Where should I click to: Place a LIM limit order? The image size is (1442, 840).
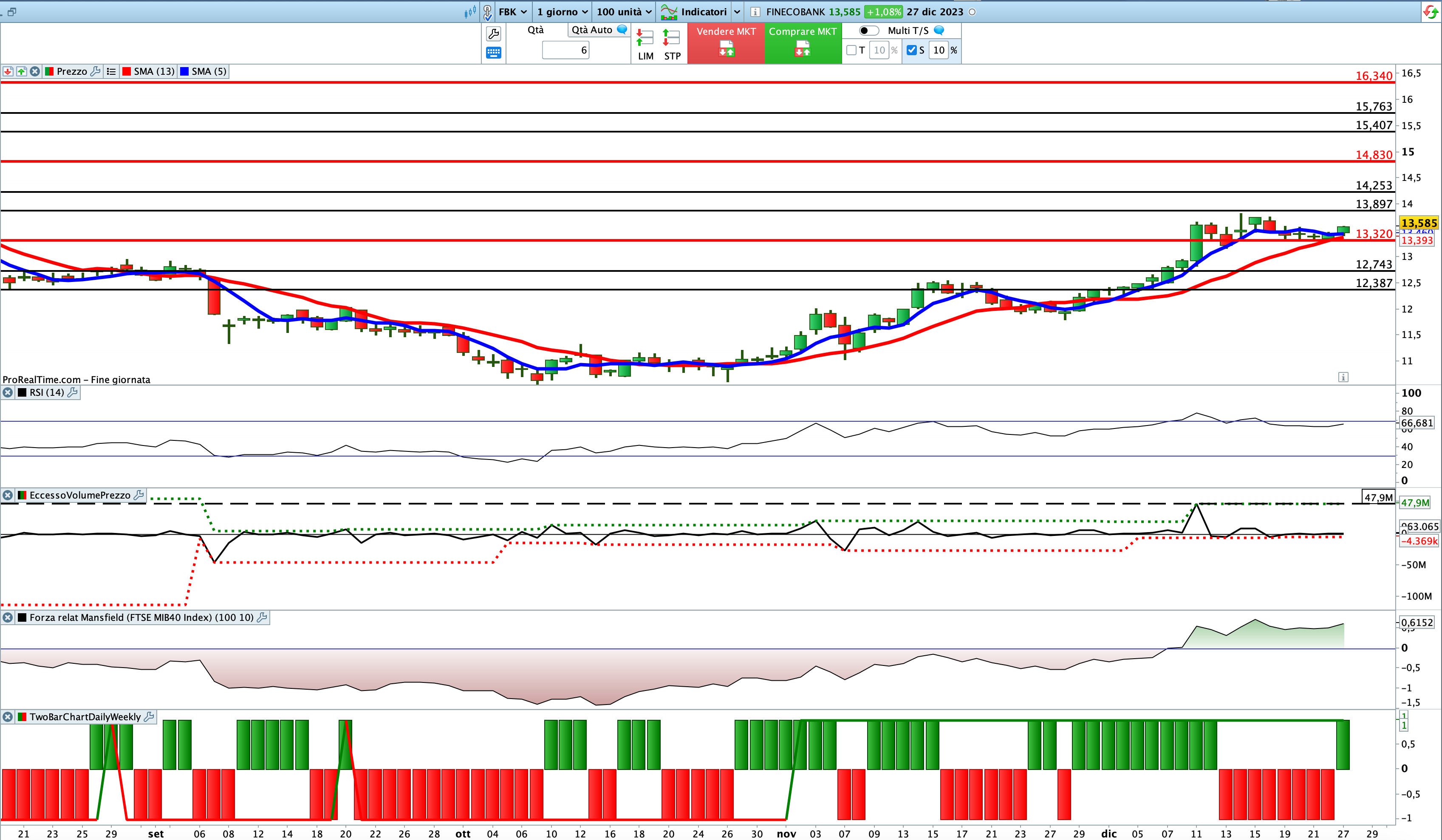pyautogui.click(x=645, y=45)
